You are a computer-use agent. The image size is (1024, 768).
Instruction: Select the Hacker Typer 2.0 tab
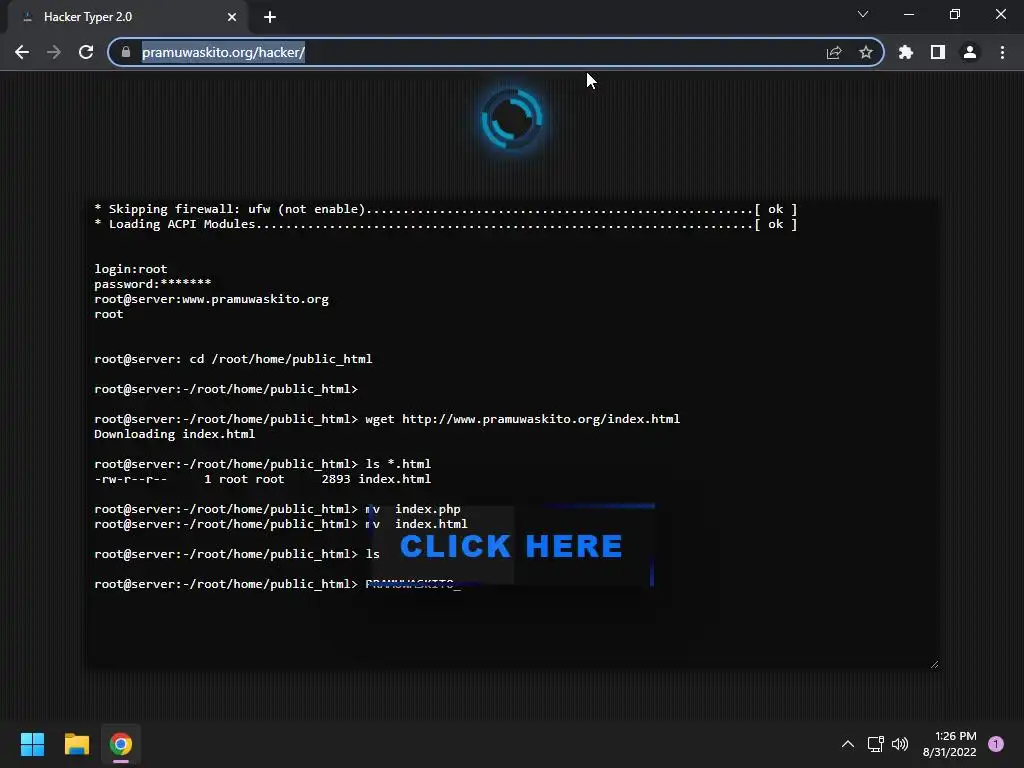[127, 17]
